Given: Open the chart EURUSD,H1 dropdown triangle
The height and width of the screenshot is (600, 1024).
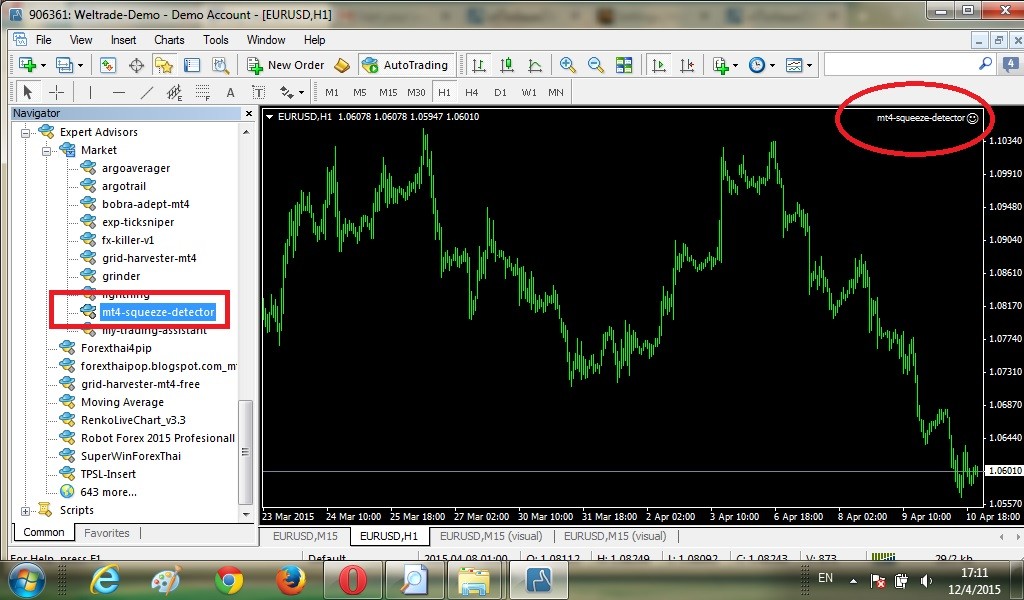Looking at the screenshot, I should [269, 117].
